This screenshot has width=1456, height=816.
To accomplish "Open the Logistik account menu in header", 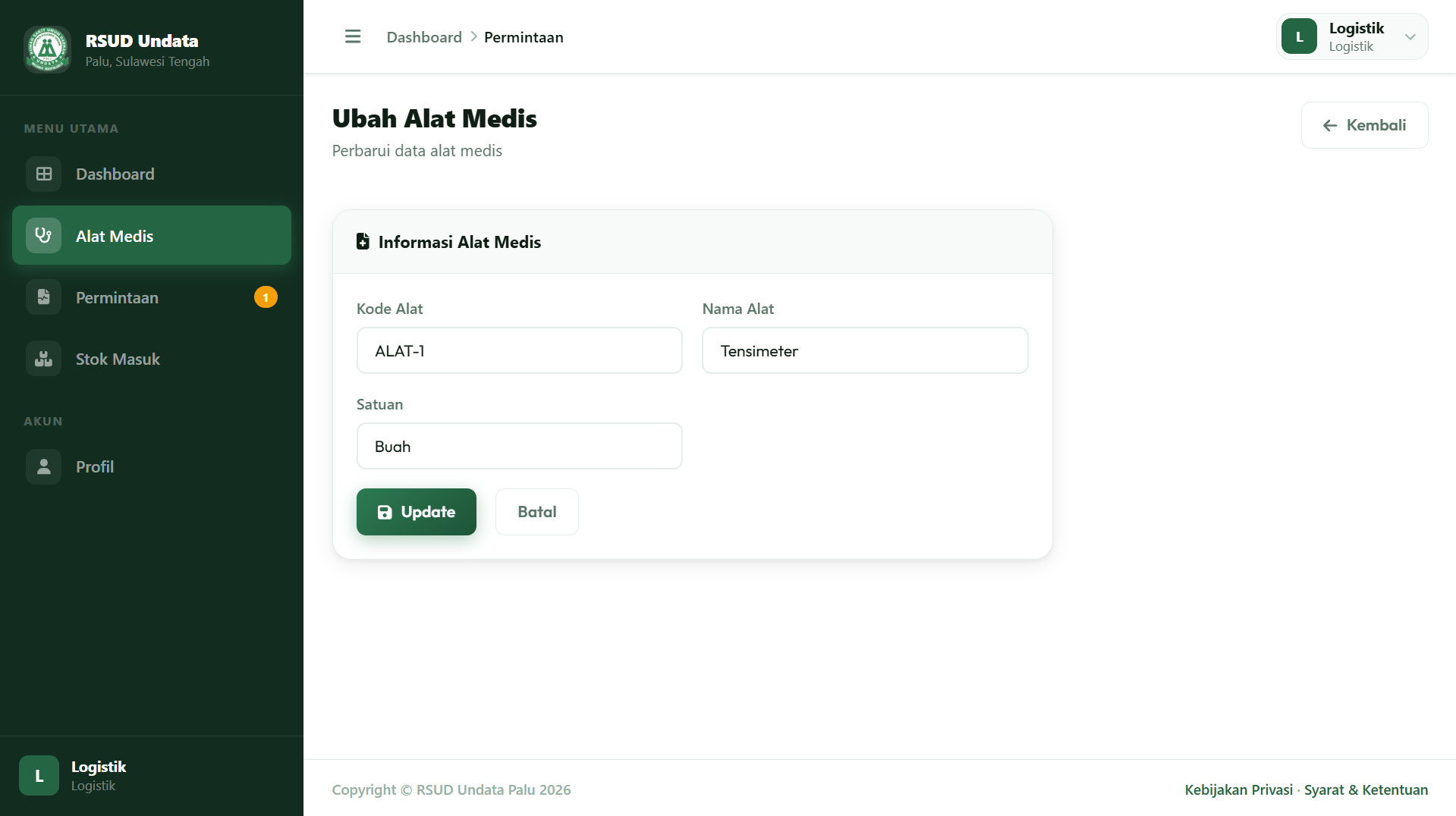I will (x=1352, y=36).
